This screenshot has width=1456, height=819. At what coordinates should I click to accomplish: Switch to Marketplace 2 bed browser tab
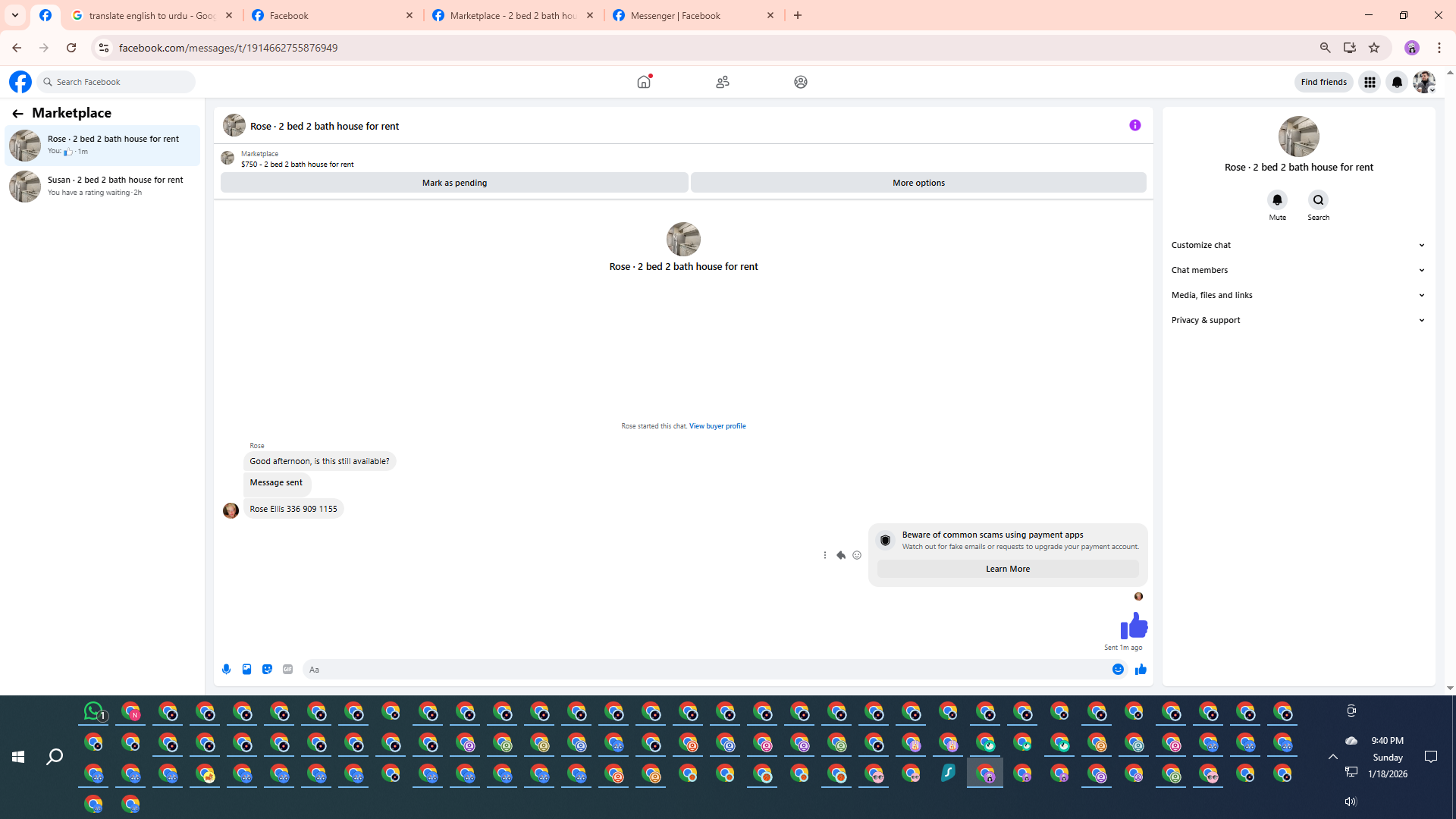point(513,15)
